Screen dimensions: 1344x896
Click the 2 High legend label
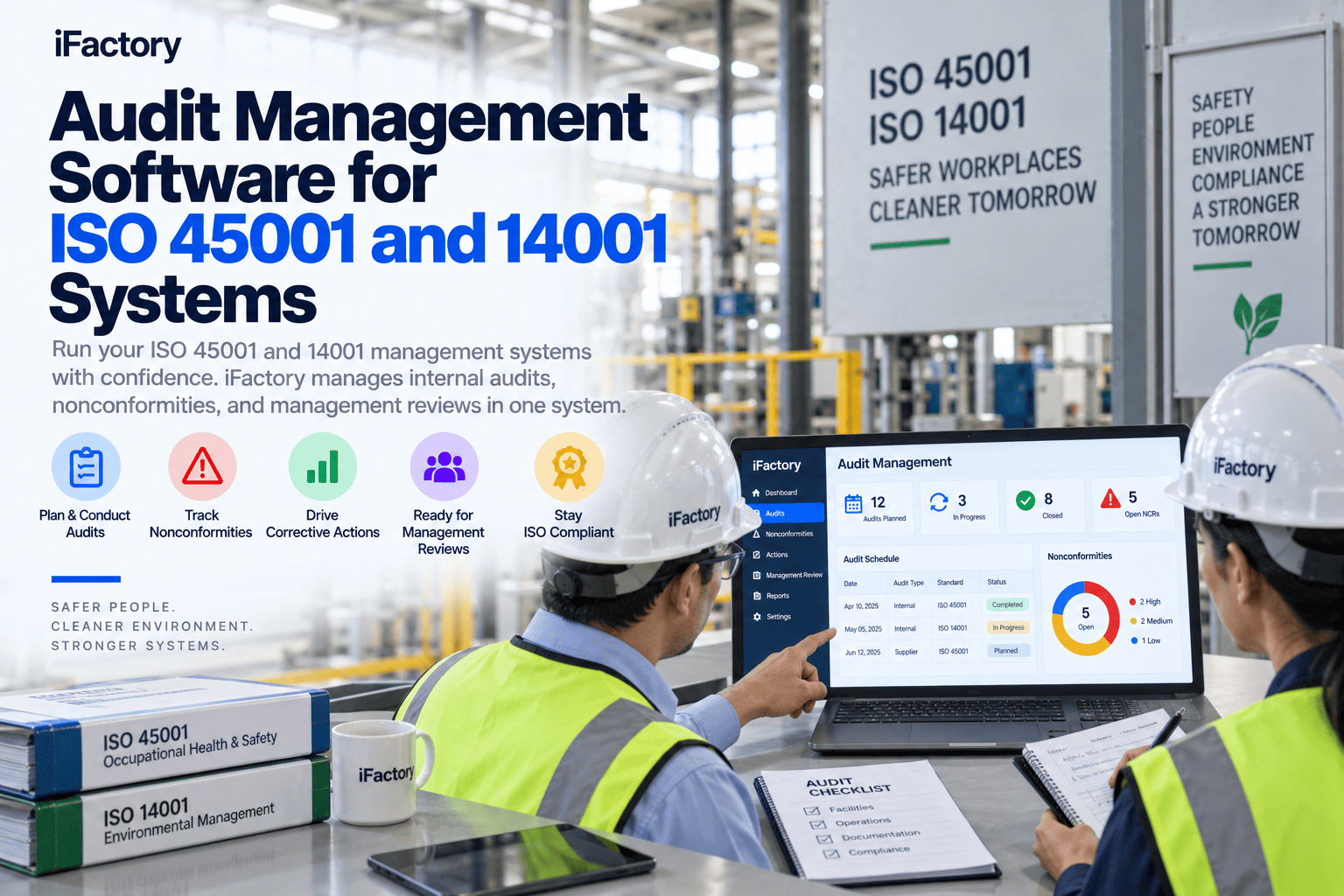[1150, 602]
